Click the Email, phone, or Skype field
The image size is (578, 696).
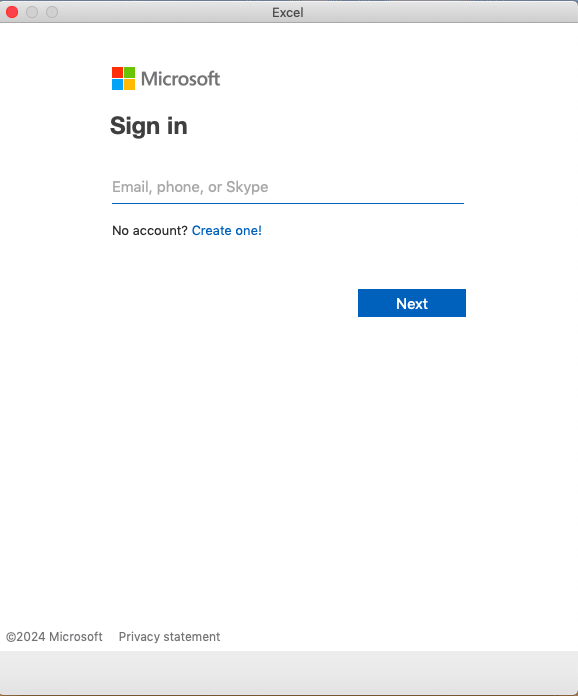pyautogui.click(x=288, y=187)
